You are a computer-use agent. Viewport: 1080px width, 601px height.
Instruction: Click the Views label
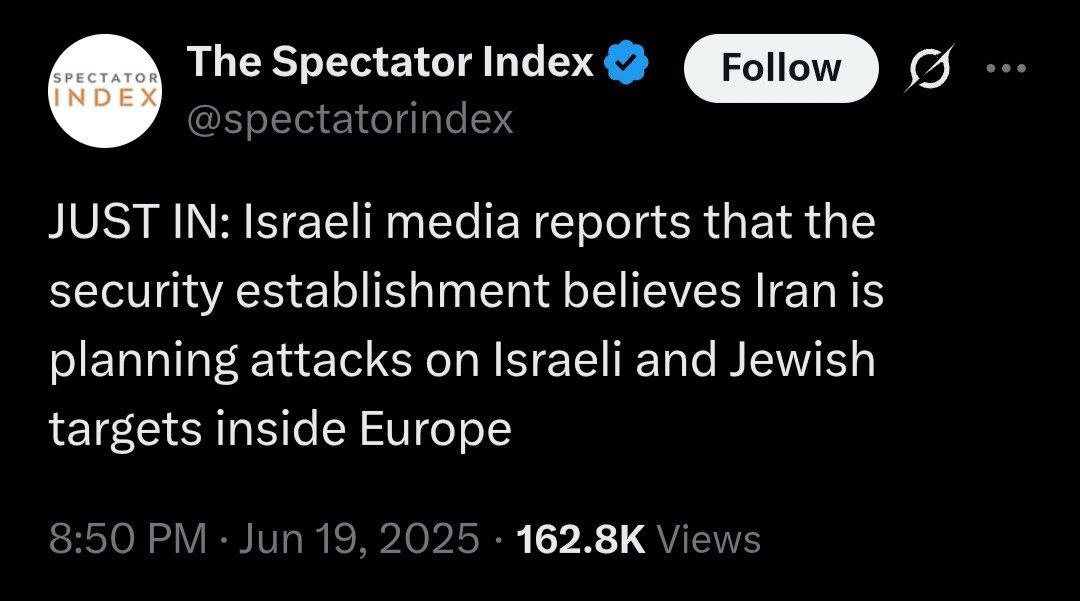tap(712, 539)
